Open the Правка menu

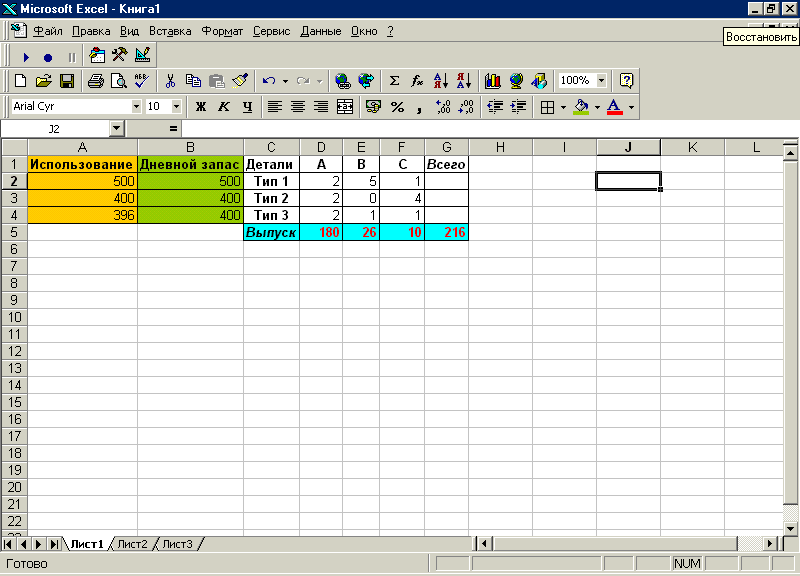pyautogui.click(x=91, y=31)
